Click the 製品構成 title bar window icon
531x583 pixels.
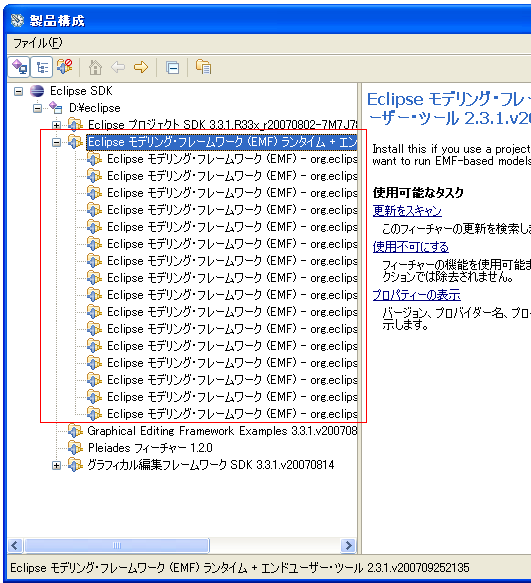[17, 20]
